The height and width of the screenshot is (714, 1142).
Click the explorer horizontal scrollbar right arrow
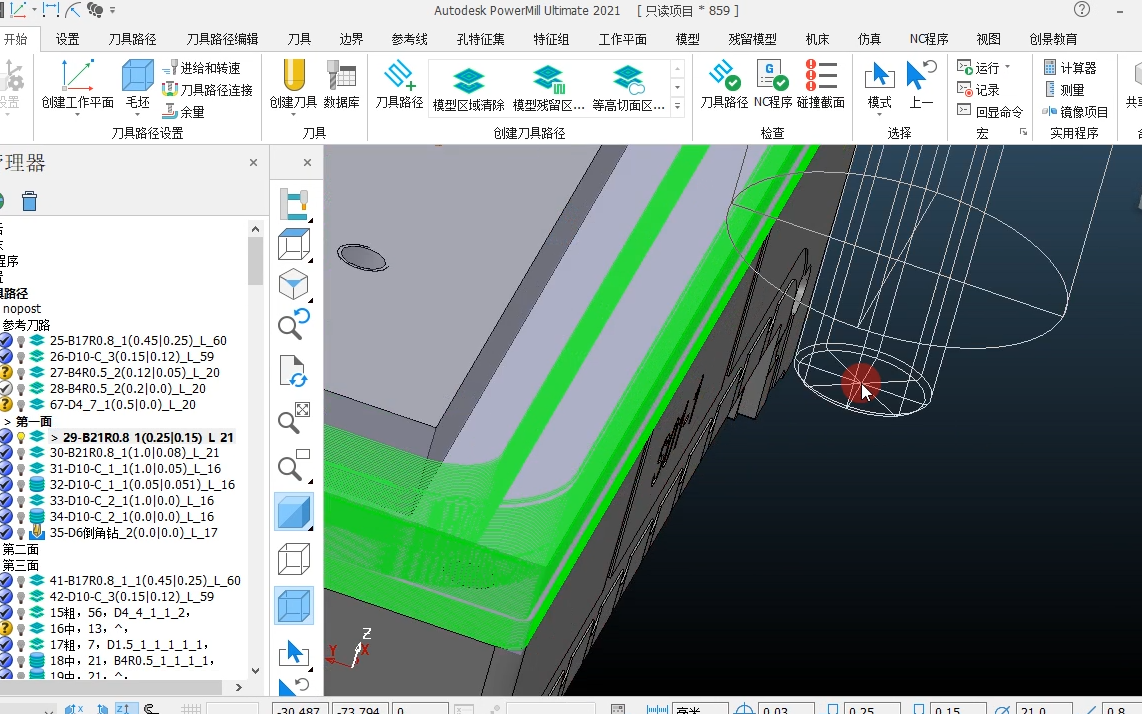tap(238, 687)
